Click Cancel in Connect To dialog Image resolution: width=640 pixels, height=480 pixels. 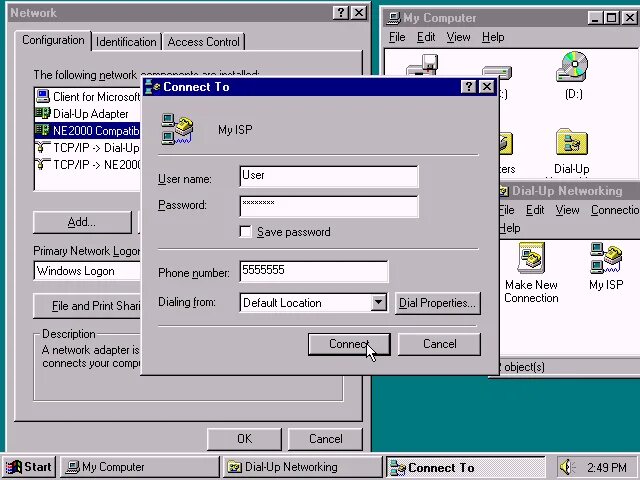(439, 344)
